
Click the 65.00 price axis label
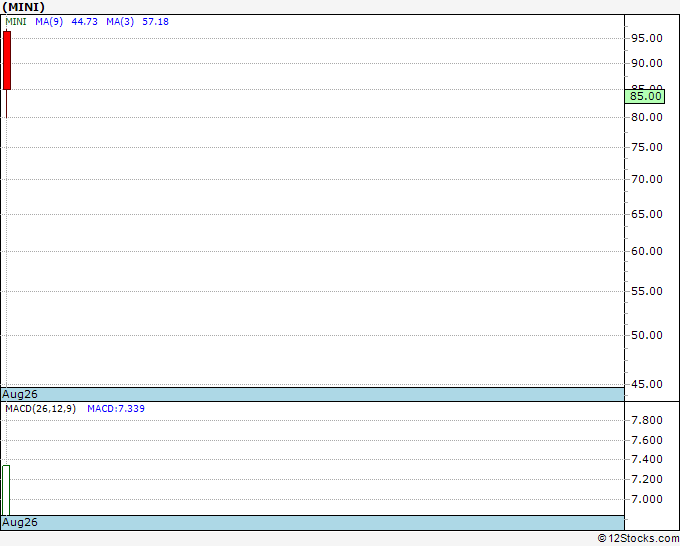pos(647,214)
